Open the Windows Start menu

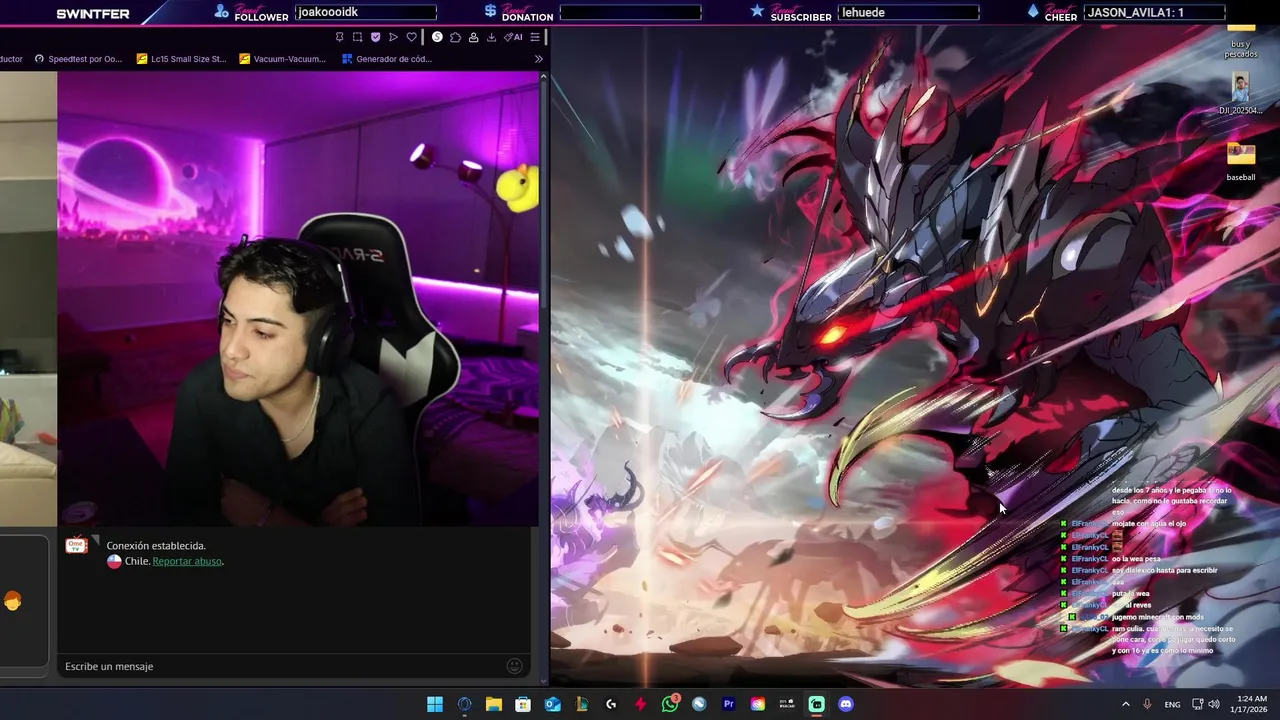435,704
